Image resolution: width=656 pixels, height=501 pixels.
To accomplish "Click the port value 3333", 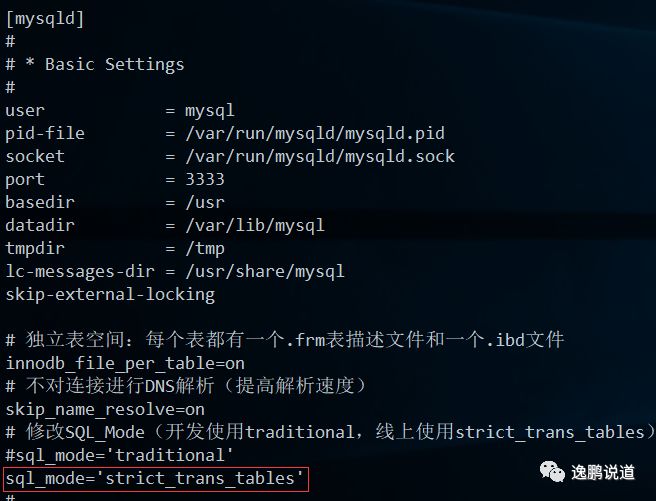I will 205,179.
